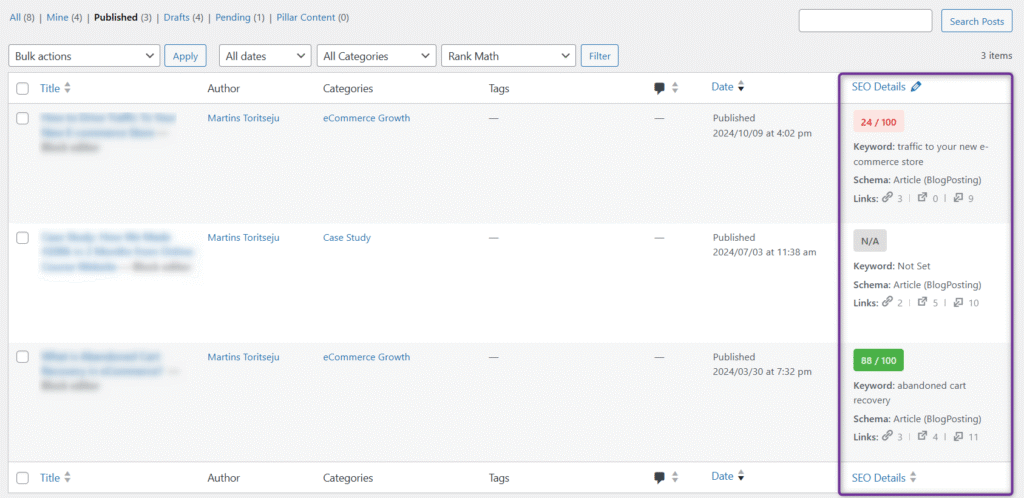Click the external links icon for 88/100 post
The height and width of the screenshot is (498, 1024).
click(x=922, y=436)
